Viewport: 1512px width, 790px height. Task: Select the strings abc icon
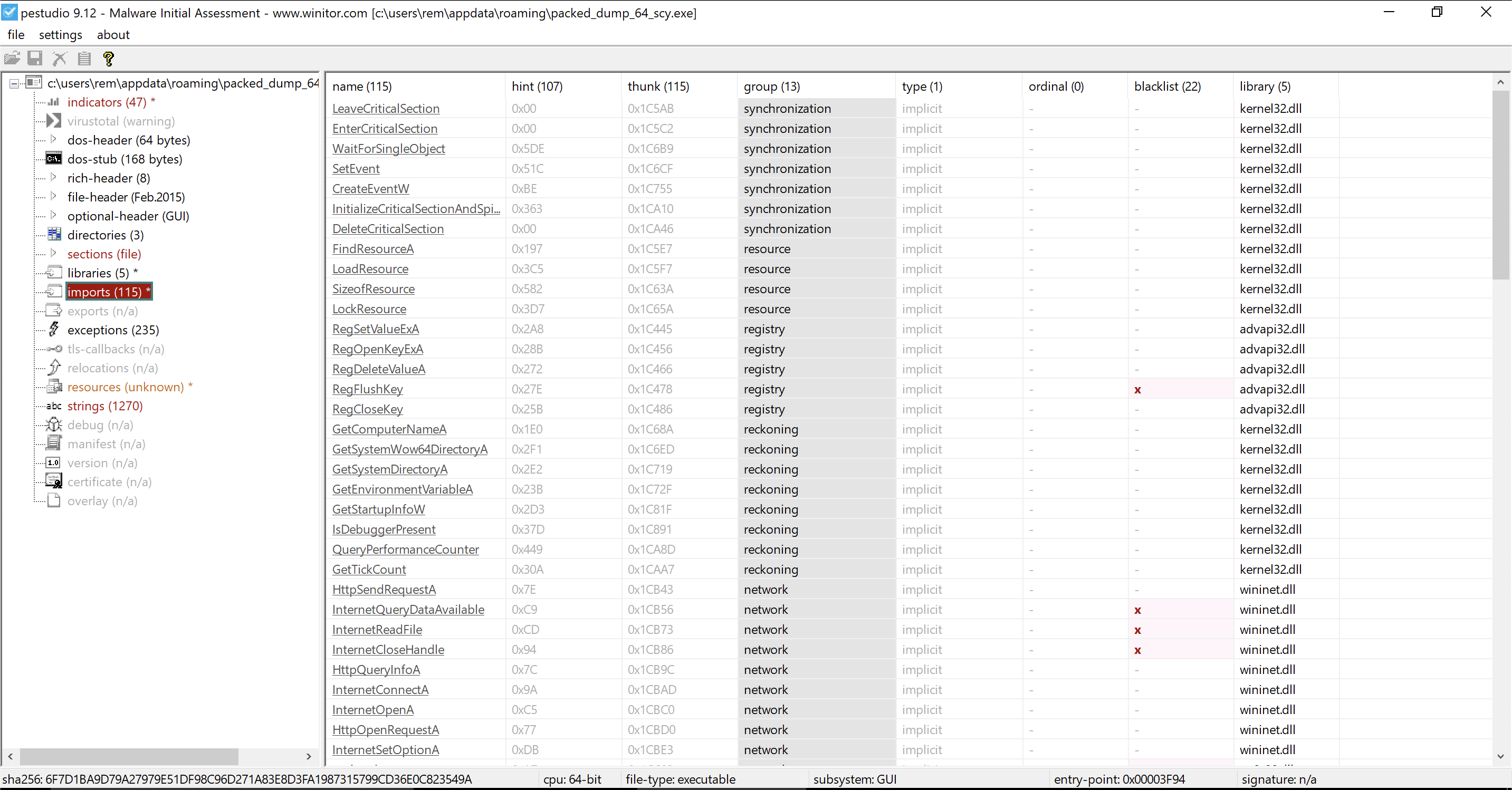(54, 406)
